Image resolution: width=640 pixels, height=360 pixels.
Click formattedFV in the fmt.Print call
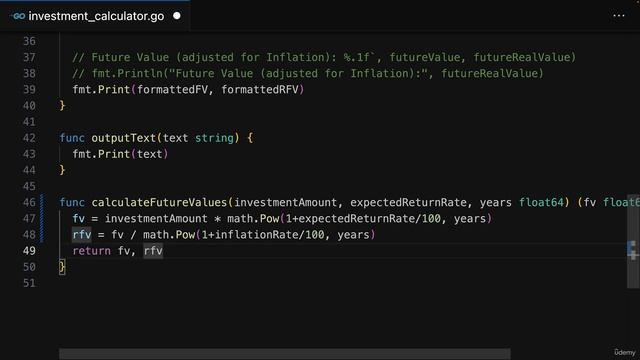[x=172, y=90]
